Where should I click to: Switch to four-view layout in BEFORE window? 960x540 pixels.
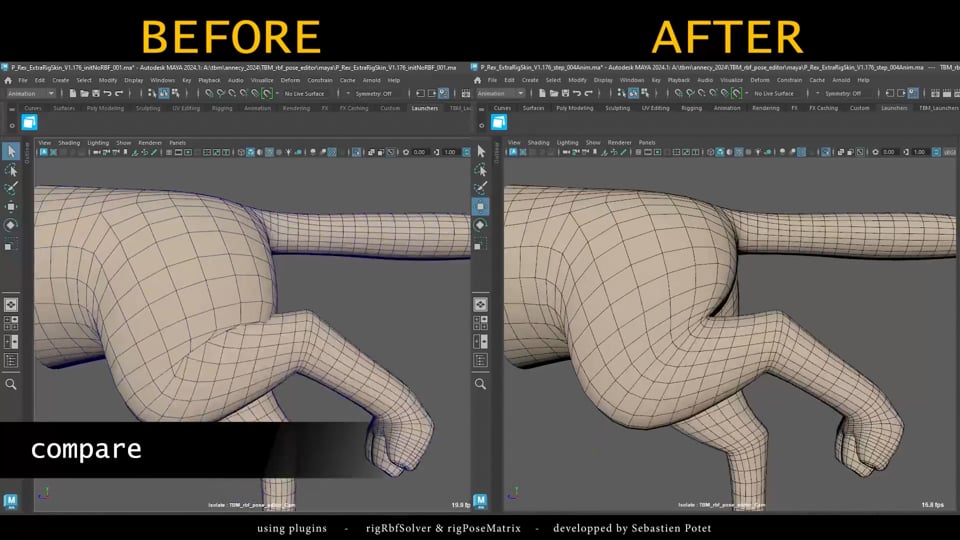[11, 323]
